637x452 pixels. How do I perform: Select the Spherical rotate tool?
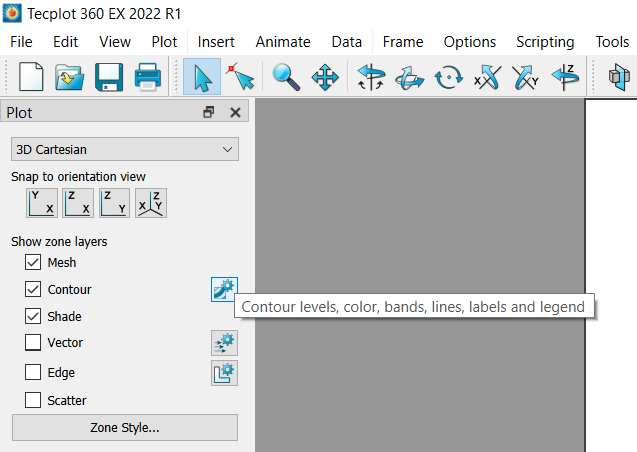click(370, 76)
